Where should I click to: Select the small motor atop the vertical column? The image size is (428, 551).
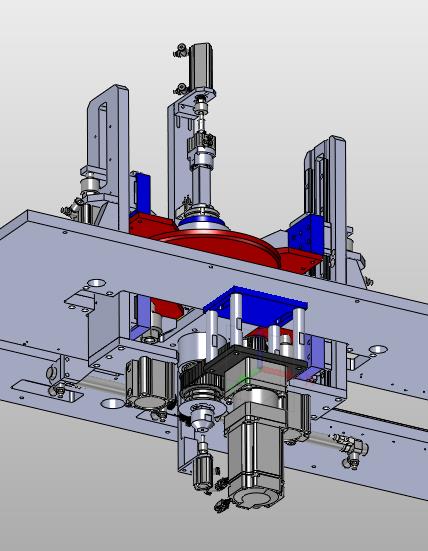201,66
